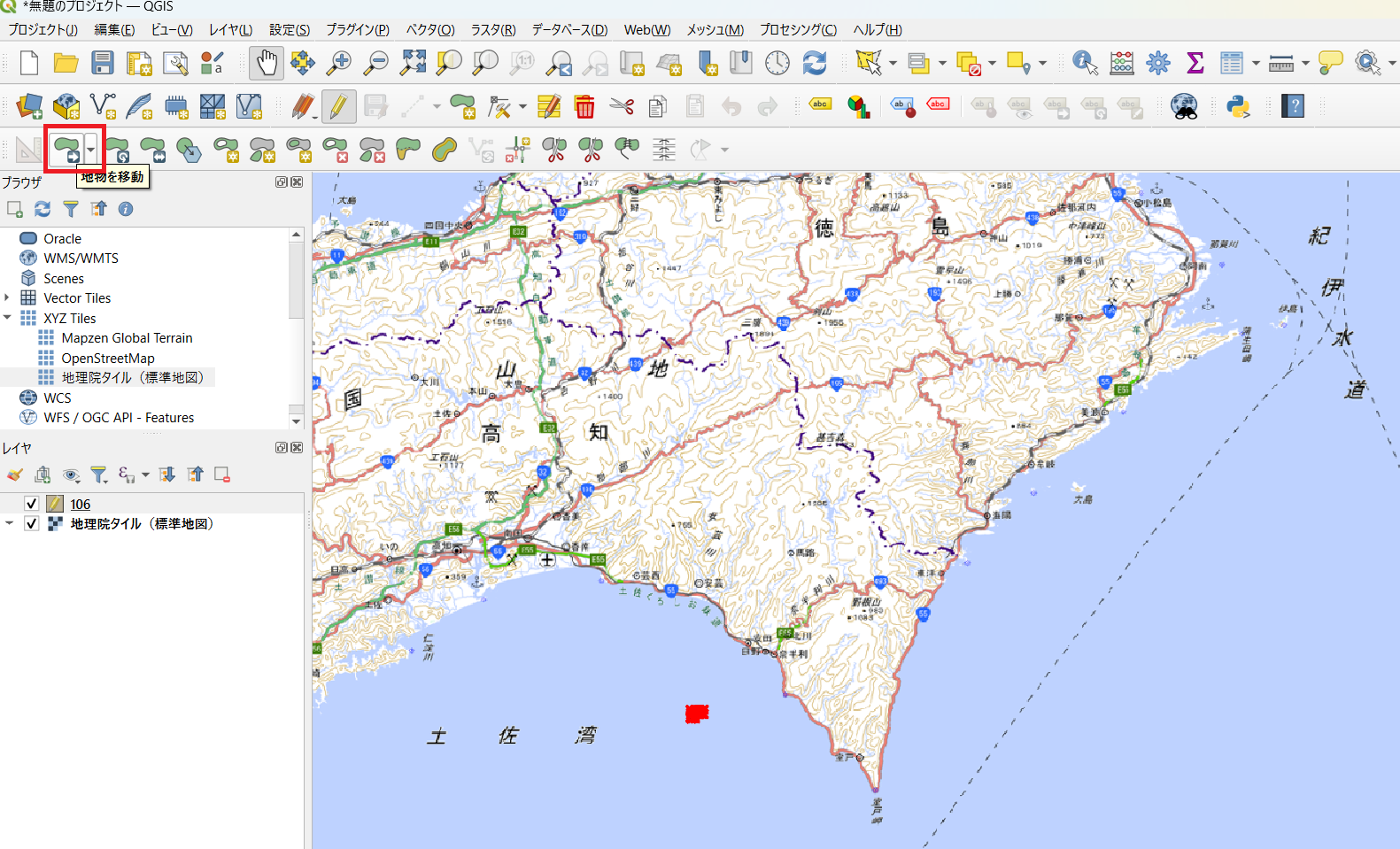The image size is (1400, 849).
Task: Open Measure tool dropdown arrow
Action: pos(1305,63)
